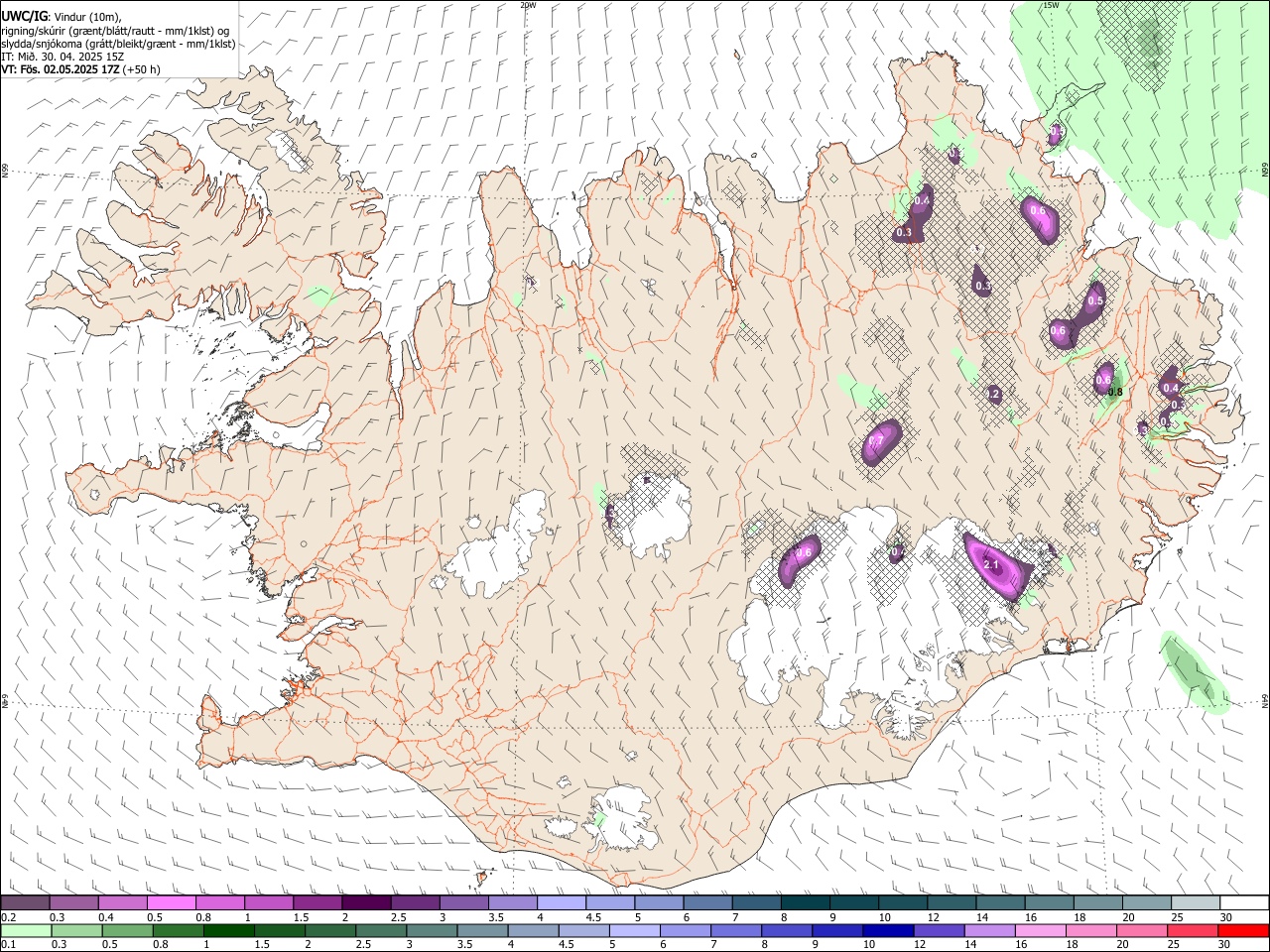The width and height of the screenshot is (1270, 952).
Task: Pick the dark purple 2 swatch in the upper legend
Action: click(366, 903)
